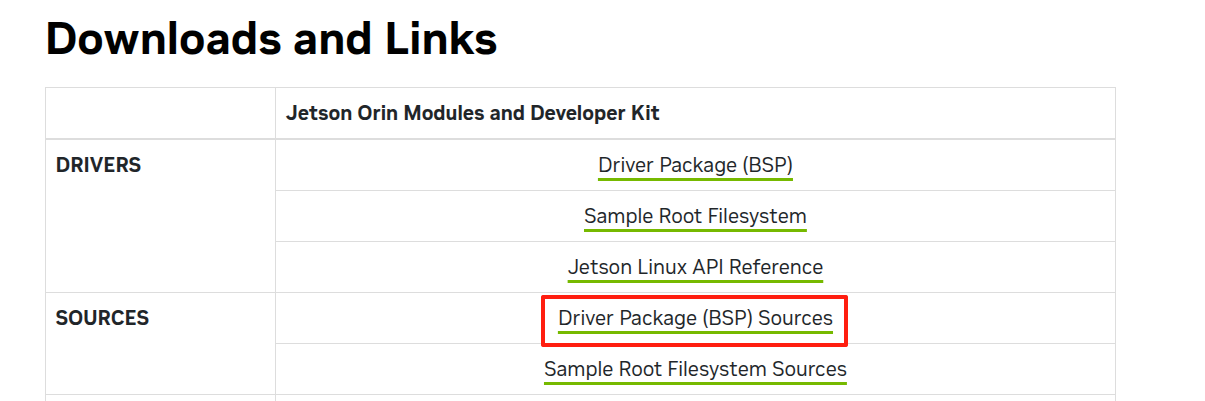Image resolution: width=1205 pixels, height=401 pixels.
Task: Open the Driver Package (BSP) link
Action: point(695,165)
